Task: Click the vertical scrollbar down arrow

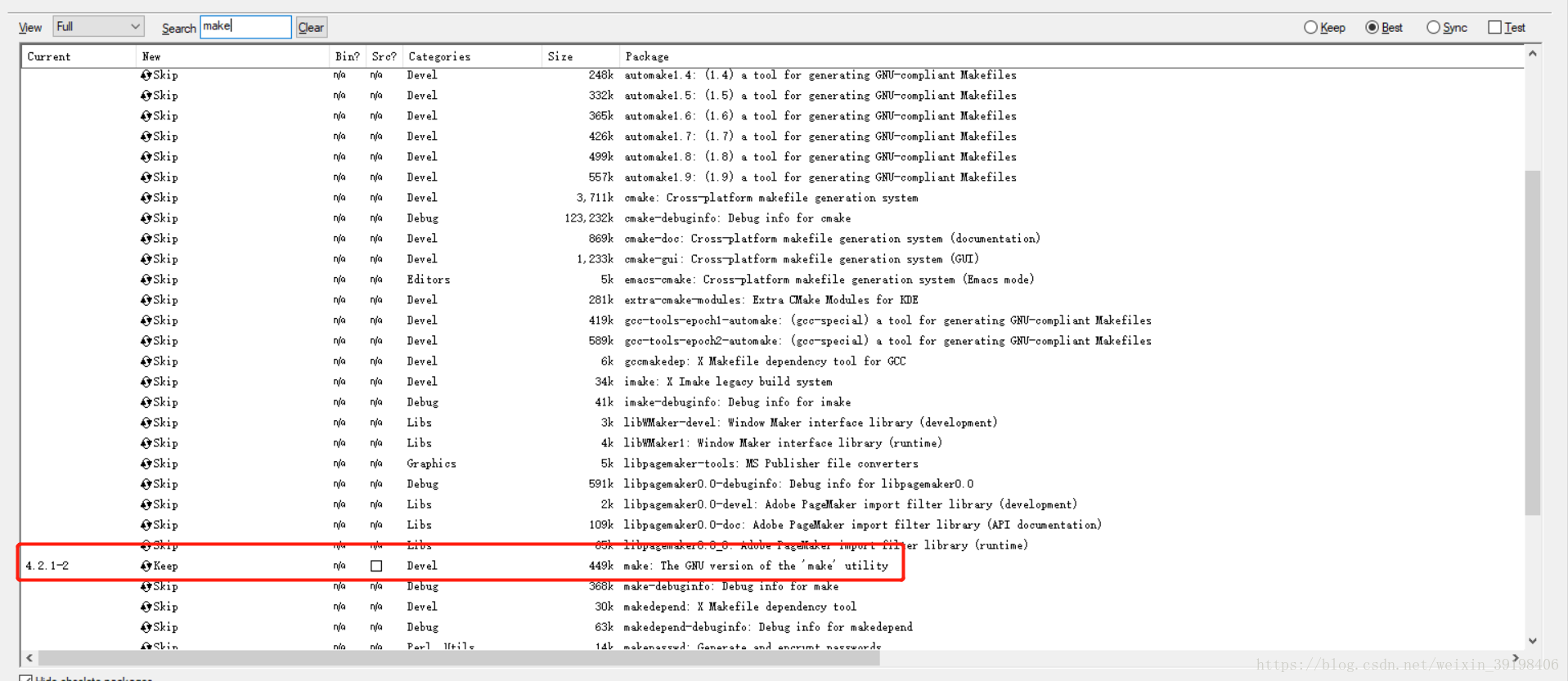Action: pyautogui.click(x=1533, y=641)
